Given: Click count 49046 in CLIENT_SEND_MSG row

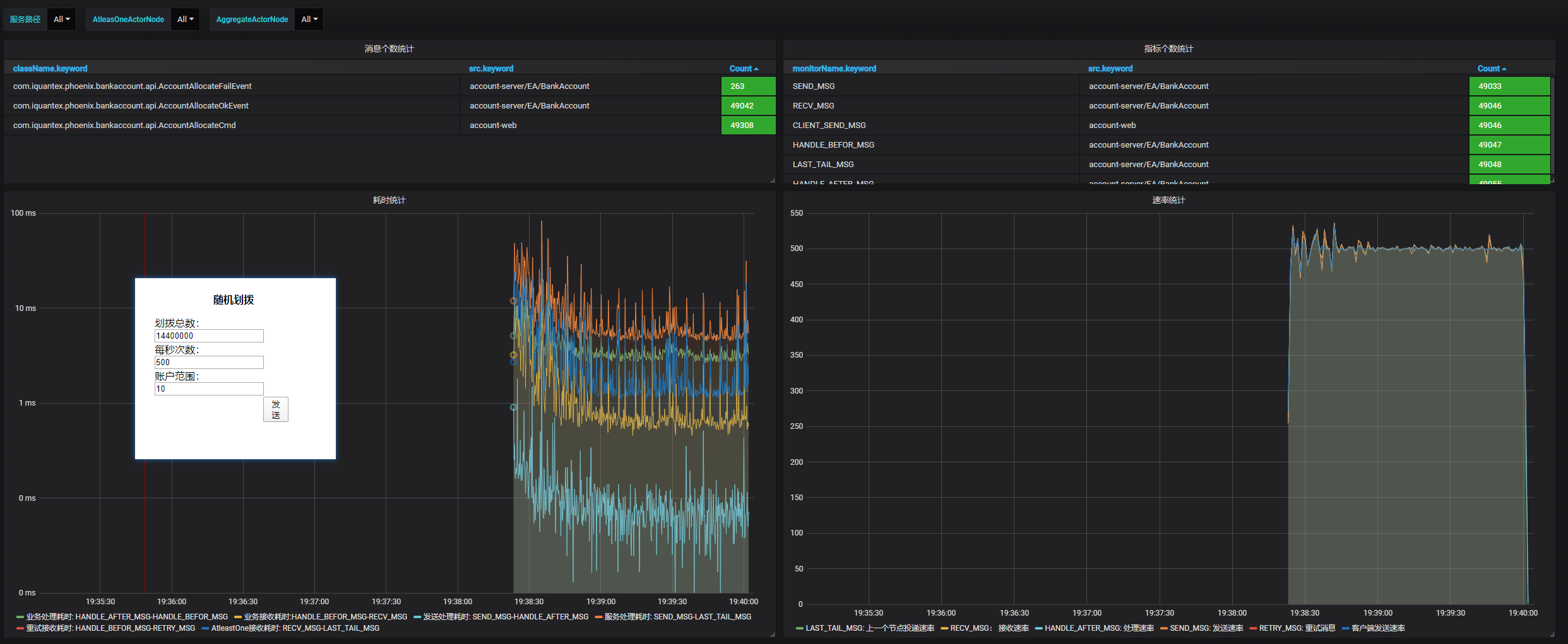Looking at the screenshot, I should coord(1509,126).
